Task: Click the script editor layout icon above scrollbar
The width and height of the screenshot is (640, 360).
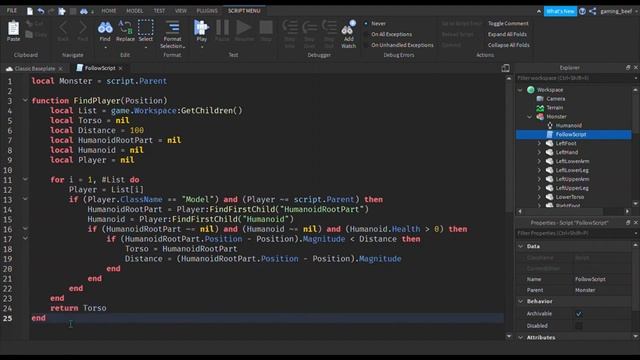Action: pyautogui.click(x=505, y=68)
